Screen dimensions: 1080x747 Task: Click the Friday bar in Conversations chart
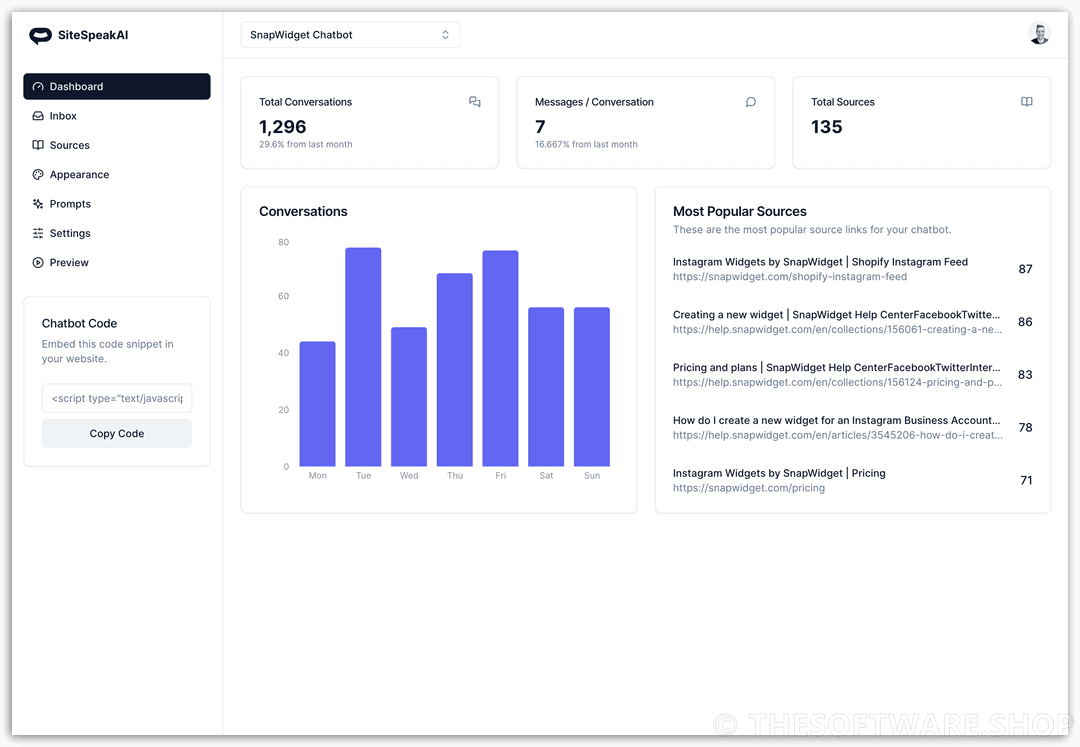(500, 359)
